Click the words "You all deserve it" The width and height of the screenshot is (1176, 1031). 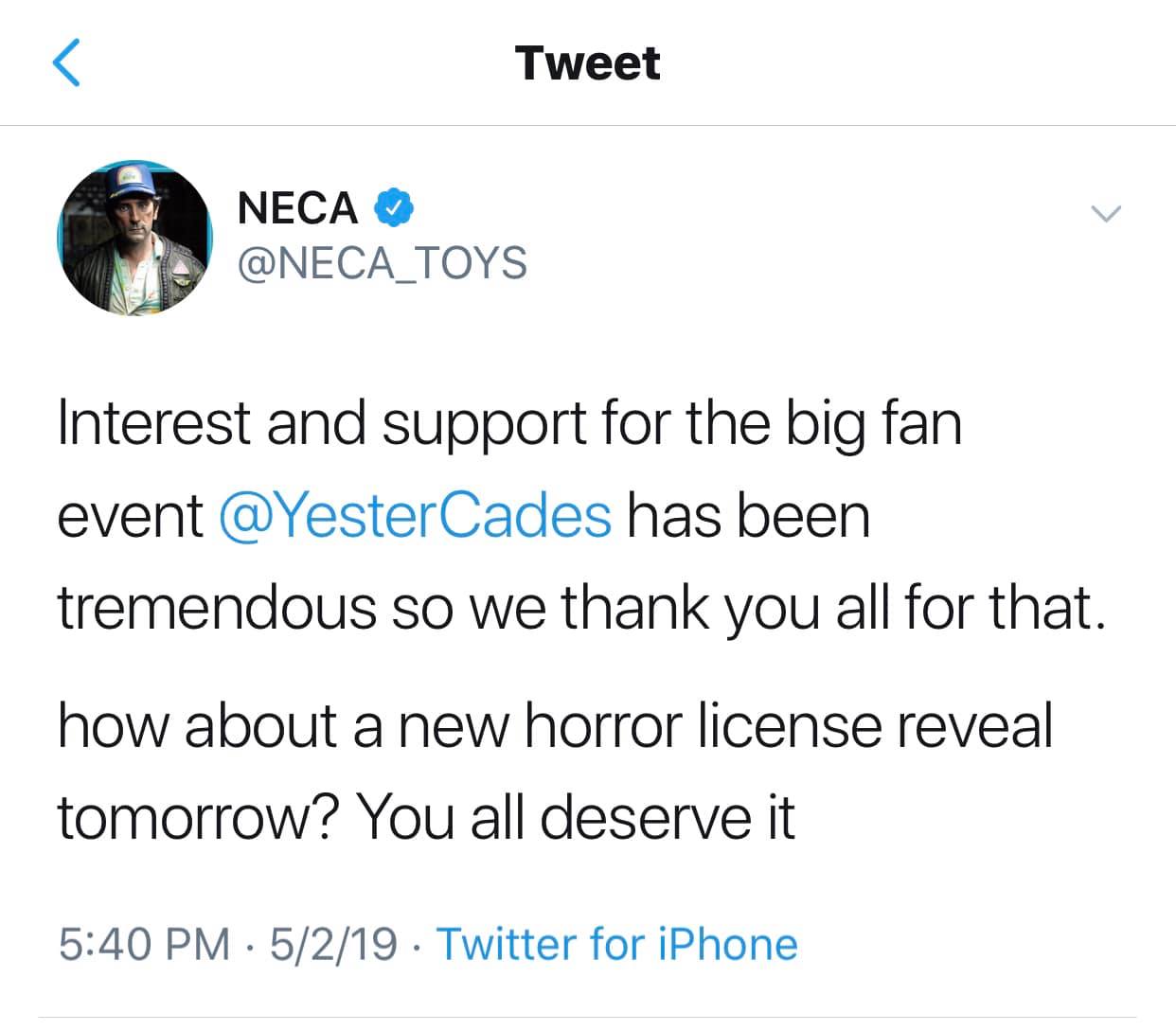(576, 816)
